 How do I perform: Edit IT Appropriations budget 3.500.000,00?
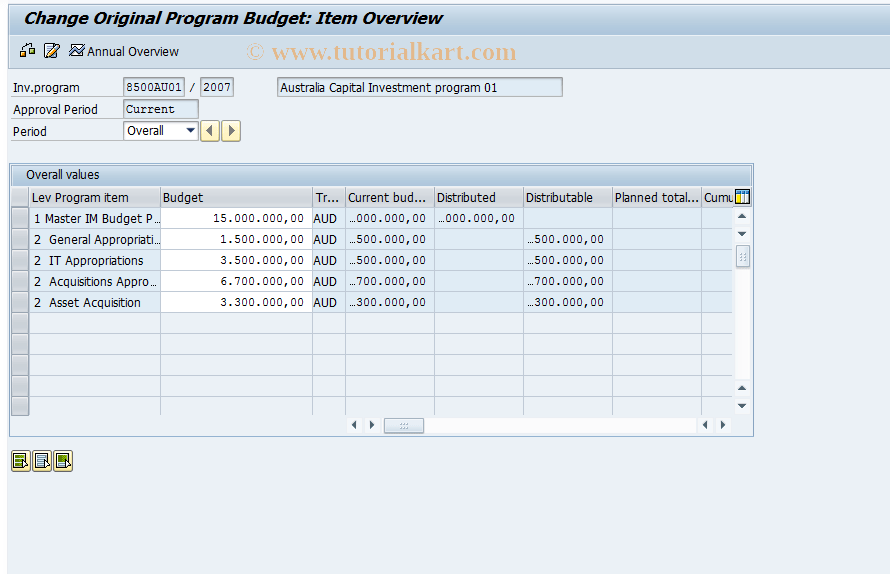[236, 261]
